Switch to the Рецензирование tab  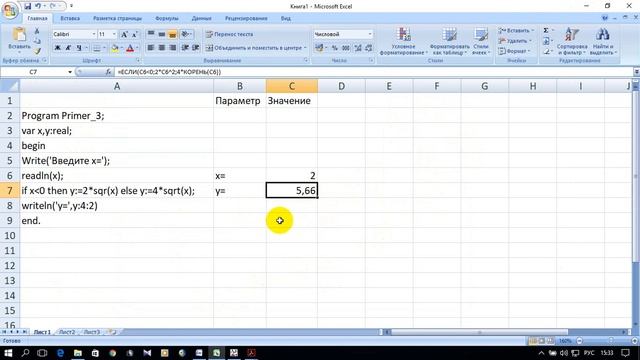(246, 18)
